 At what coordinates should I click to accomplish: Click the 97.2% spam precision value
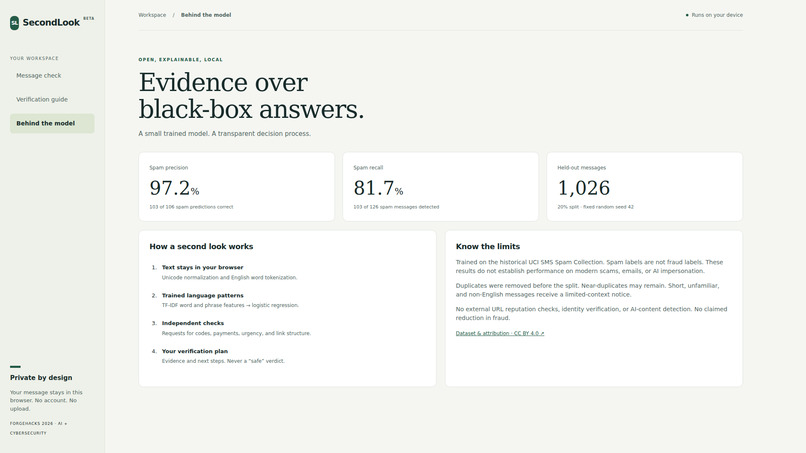click(x=174, y=188)
